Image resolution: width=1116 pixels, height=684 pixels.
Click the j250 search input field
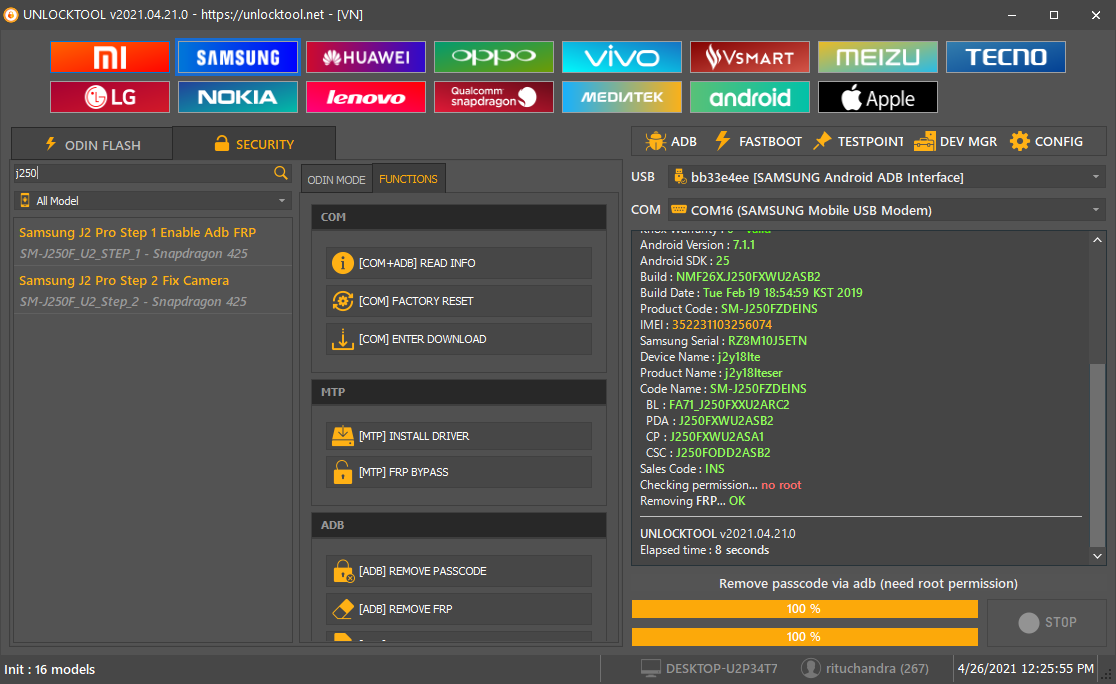[x=142, y=173]
